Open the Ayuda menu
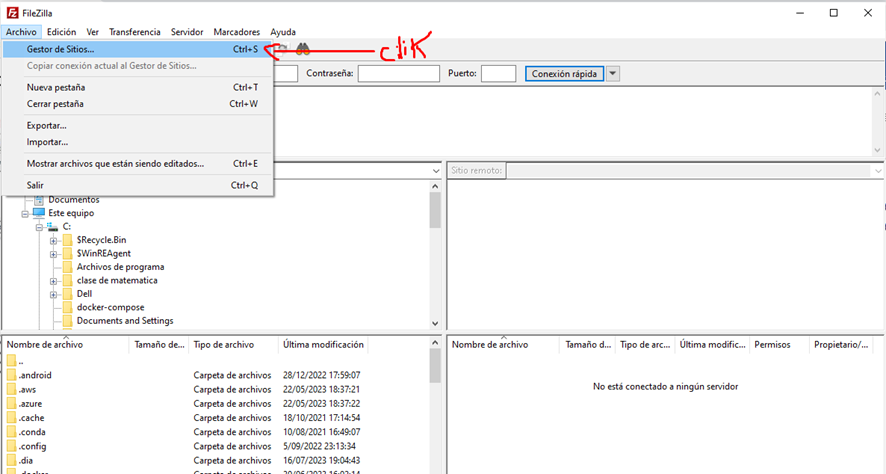 click(283, 32)
